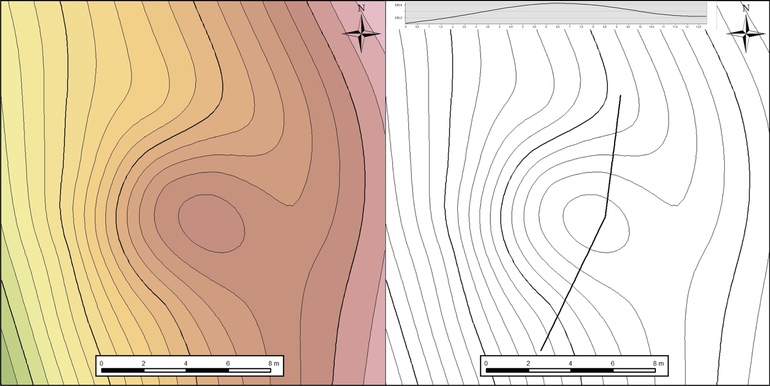Image resolution: width=770 pixels, height=386 pixels.
Task: Click the "4" label on left scale bar
Action: pos(186,363)
